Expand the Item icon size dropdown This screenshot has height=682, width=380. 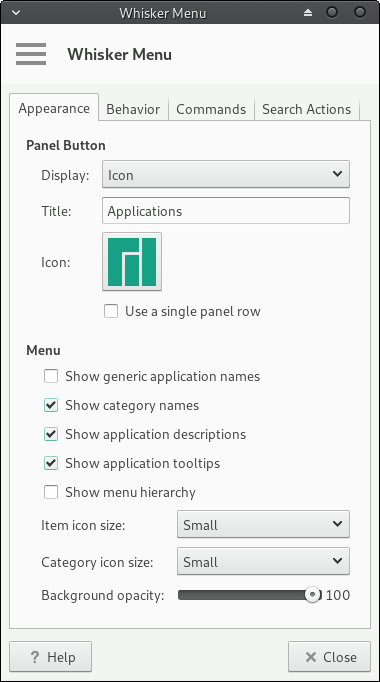pyautogui.click(x=263, y=525)
